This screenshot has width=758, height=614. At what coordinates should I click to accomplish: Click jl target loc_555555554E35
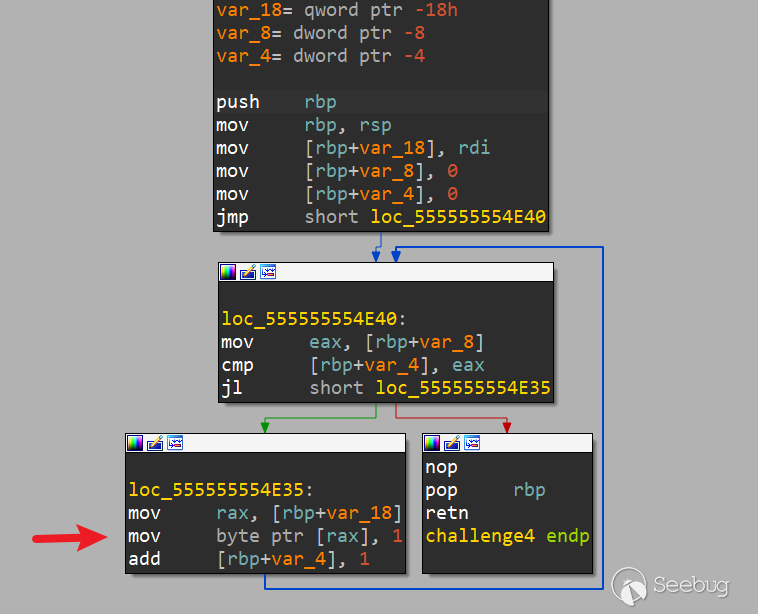pos(463,388)
